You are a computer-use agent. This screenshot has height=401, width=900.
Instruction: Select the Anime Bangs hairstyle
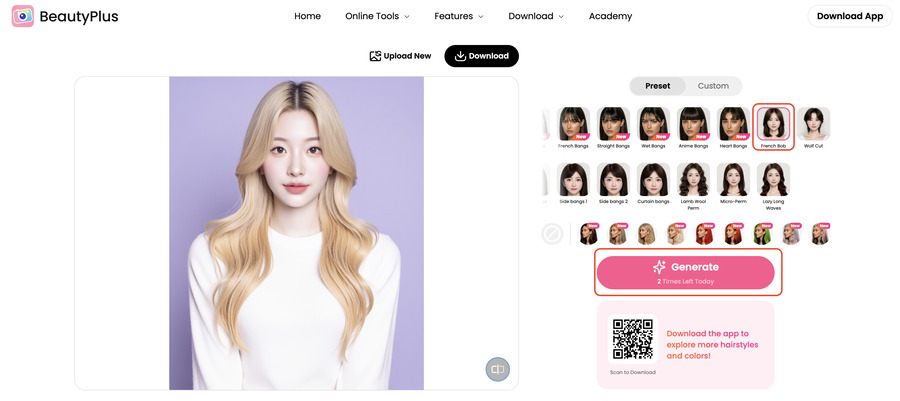[x=693, y=128]
